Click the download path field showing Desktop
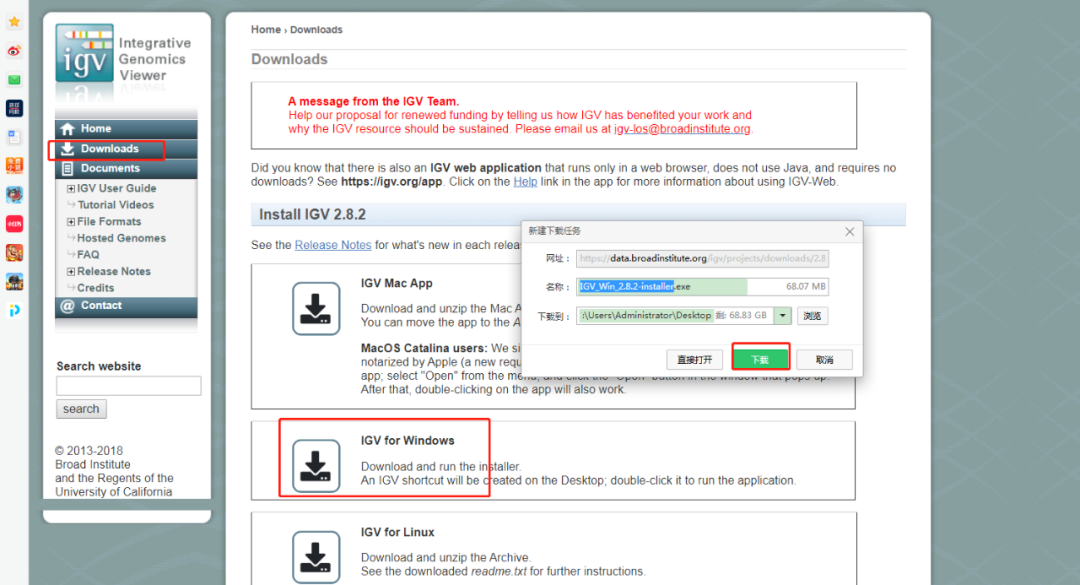 pos(674,316)
